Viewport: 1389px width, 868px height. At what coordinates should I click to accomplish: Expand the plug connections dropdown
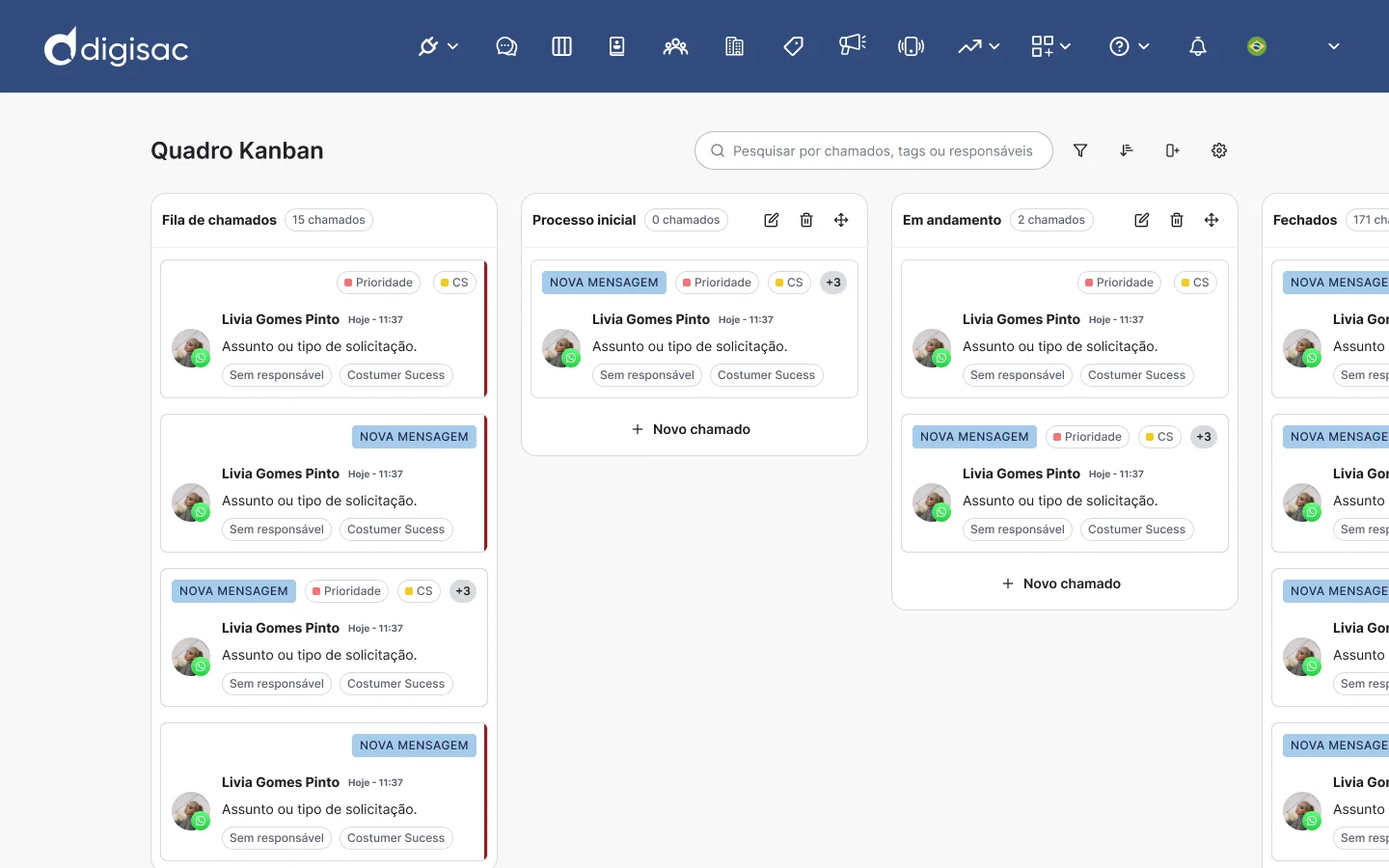point(438,46)
